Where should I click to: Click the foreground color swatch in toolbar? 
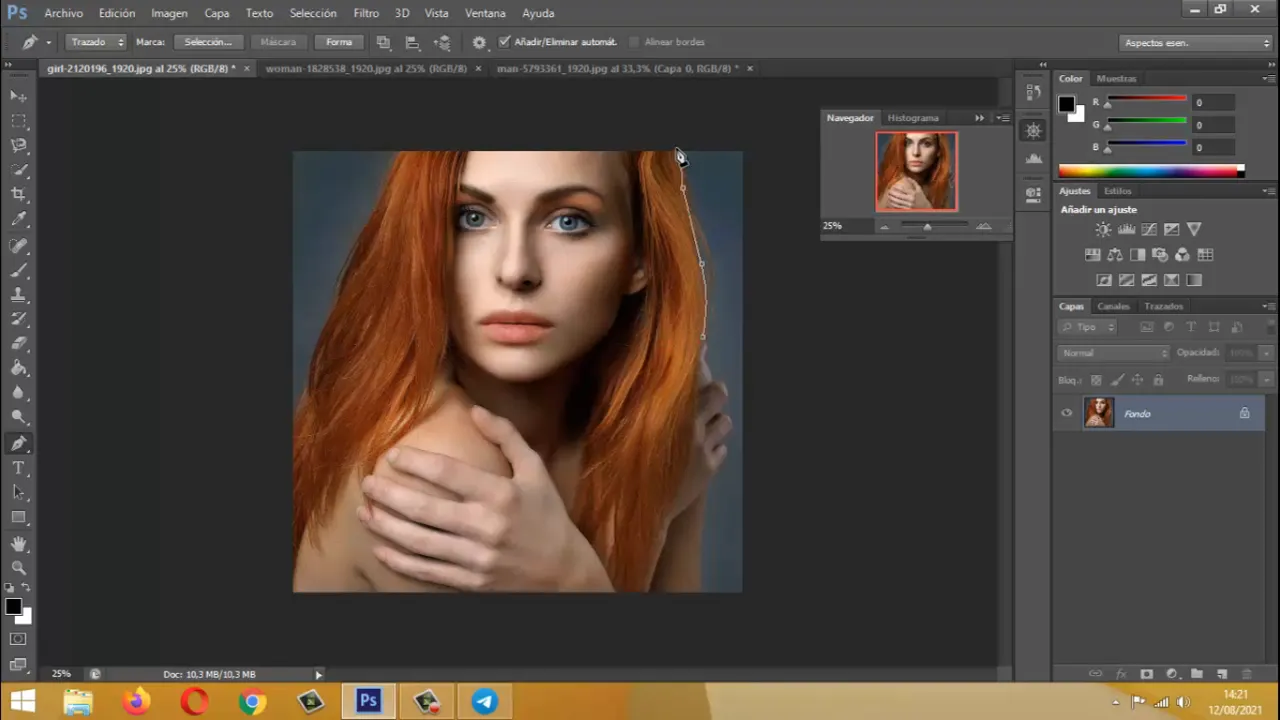click(13, 606)
